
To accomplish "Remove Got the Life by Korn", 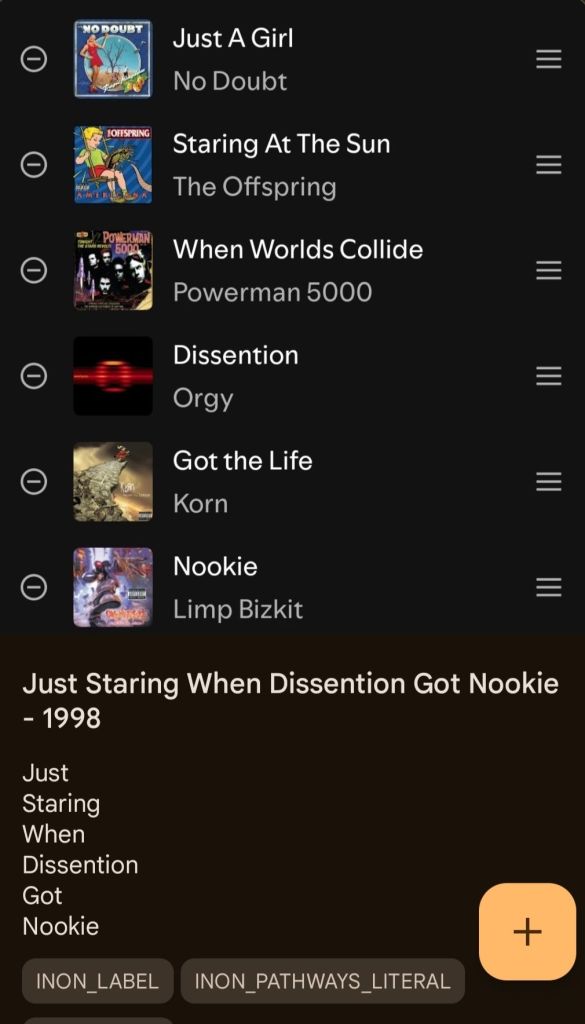I will tap(34, 482).
